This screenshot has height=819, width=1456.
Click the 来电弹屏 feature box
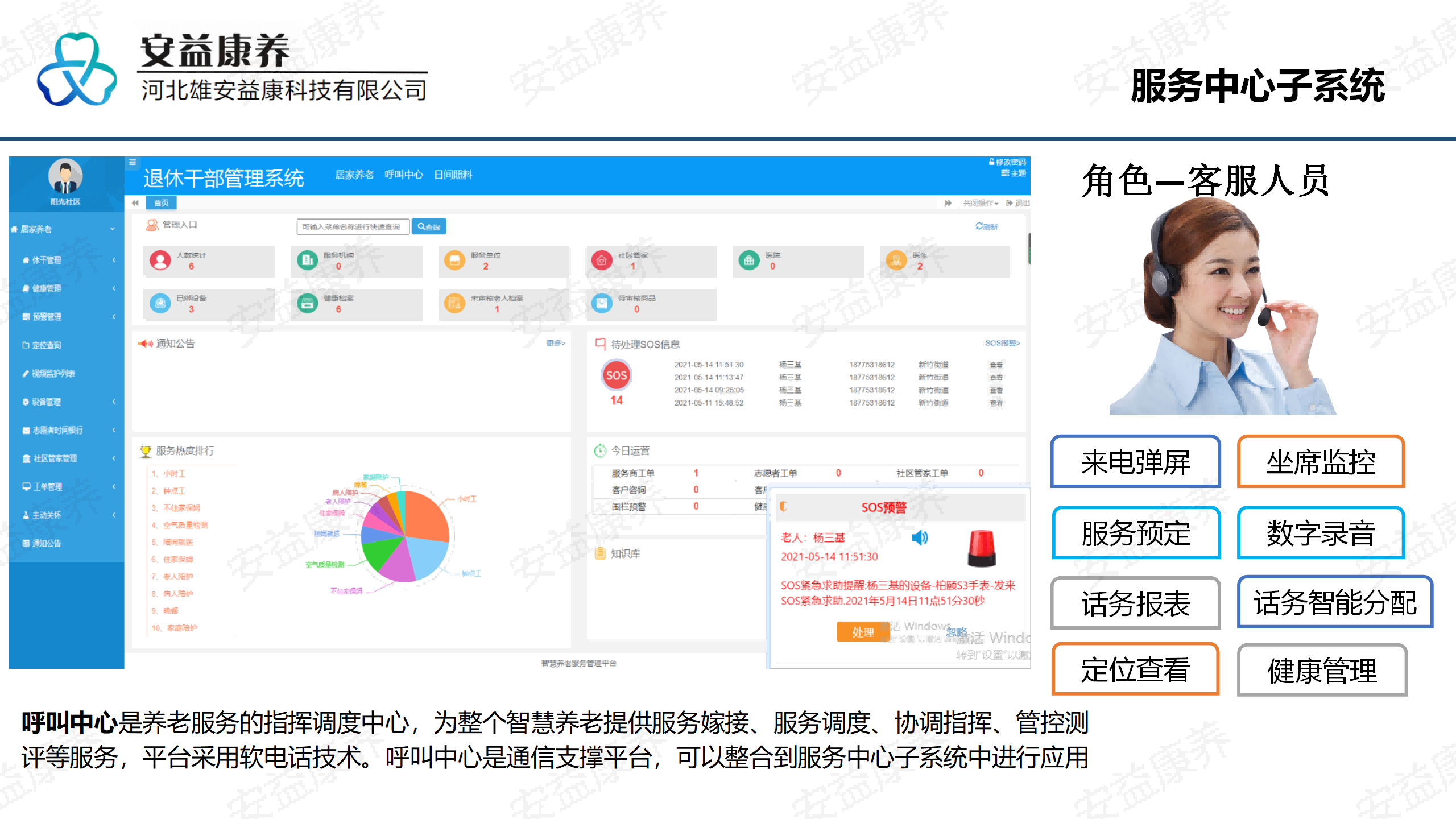(x=1135, y=461)
